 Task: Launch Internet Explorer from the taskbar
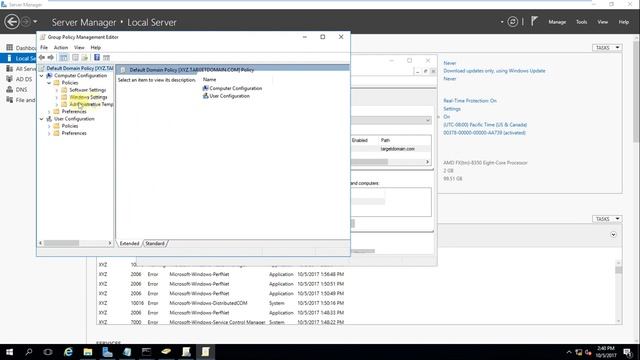[68, 352]
